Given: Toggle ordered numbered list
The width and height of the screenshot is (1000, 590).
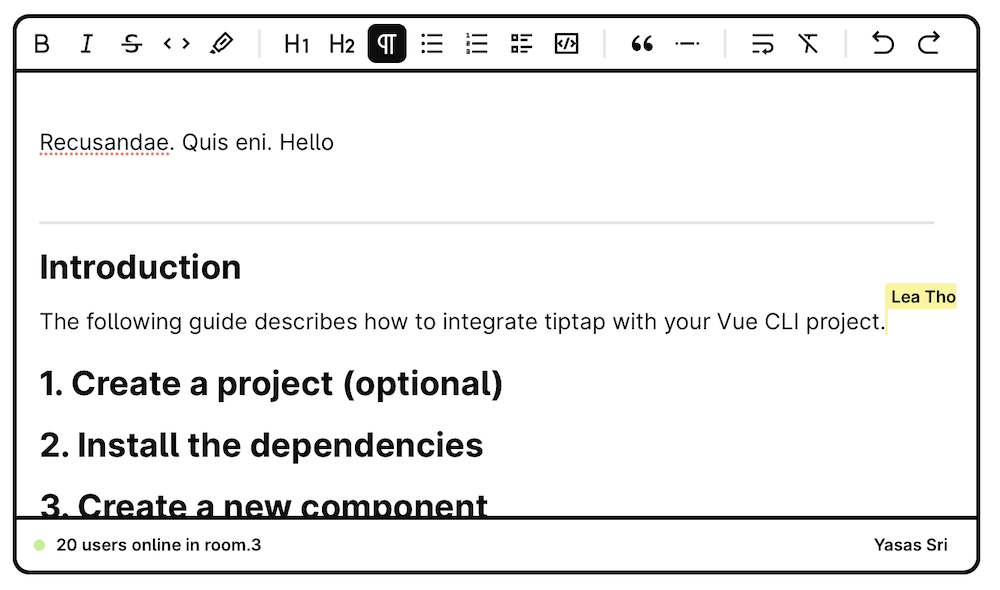Looking at the screenshot, I should point(477,44).
